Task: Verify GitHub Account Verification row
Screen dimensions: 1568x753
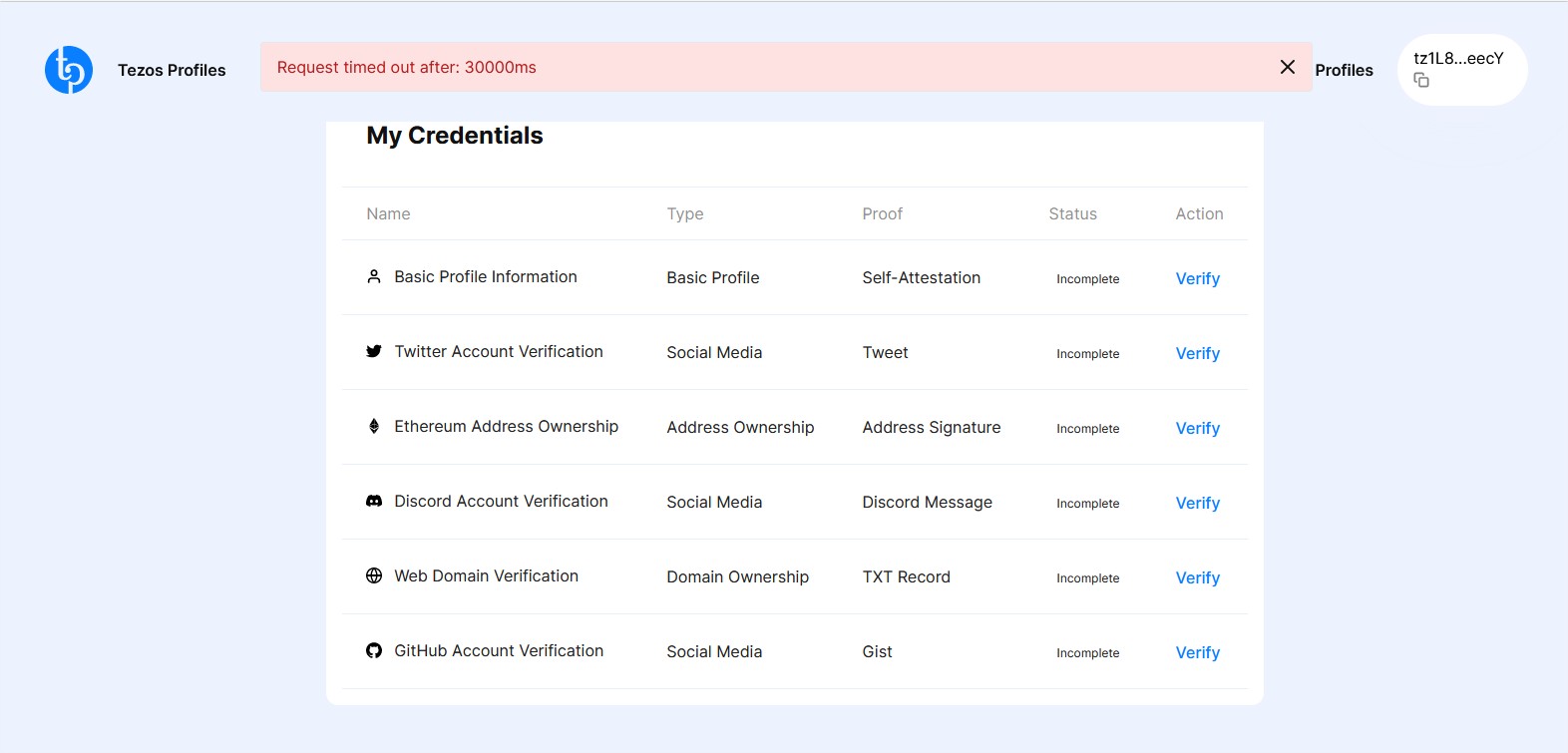Action: [x=1197, y=652]
